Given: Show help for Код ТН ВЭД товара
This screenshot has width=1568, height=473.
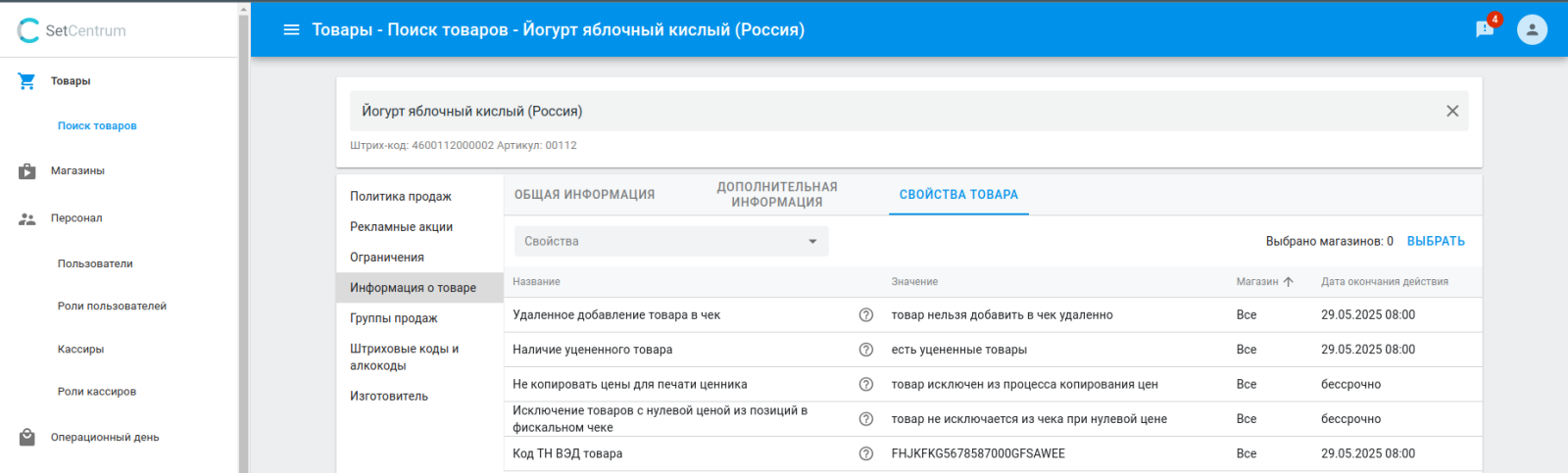Looking at the screenshot, I should [x=866, y=453].
